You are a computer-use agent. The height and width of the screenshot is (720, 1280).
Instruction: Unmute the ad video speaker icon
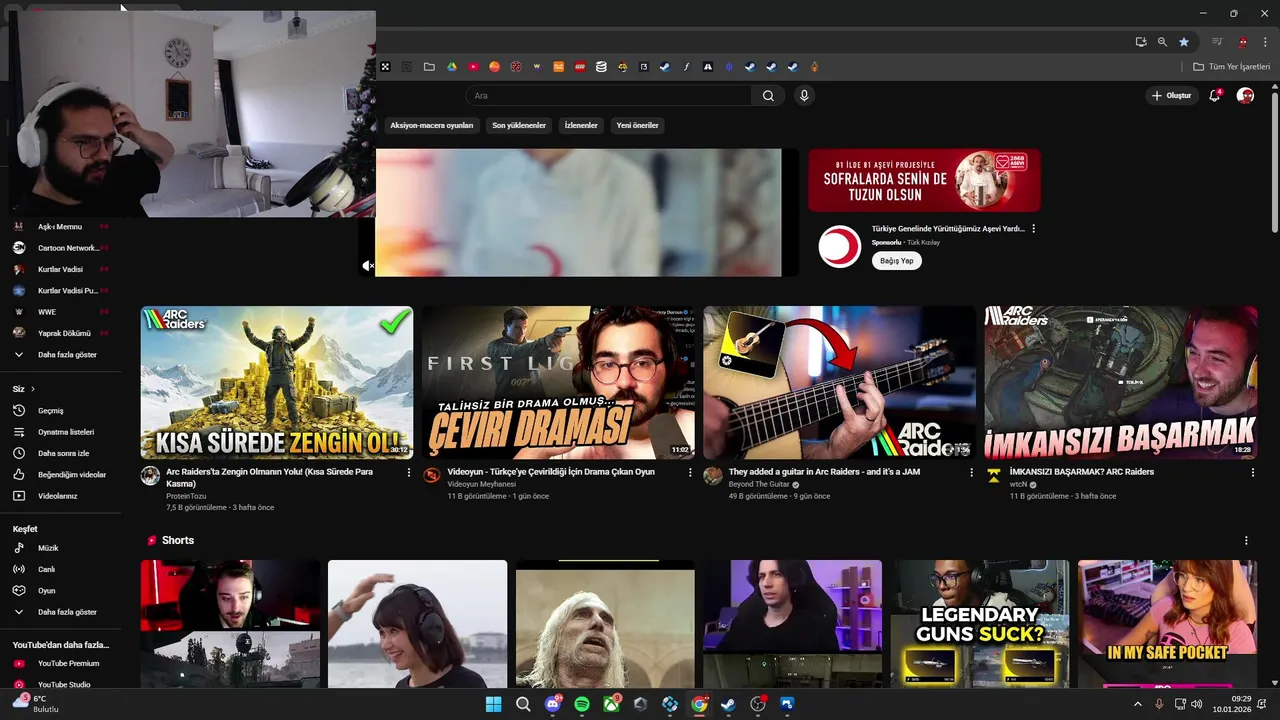tap(367, 266)
